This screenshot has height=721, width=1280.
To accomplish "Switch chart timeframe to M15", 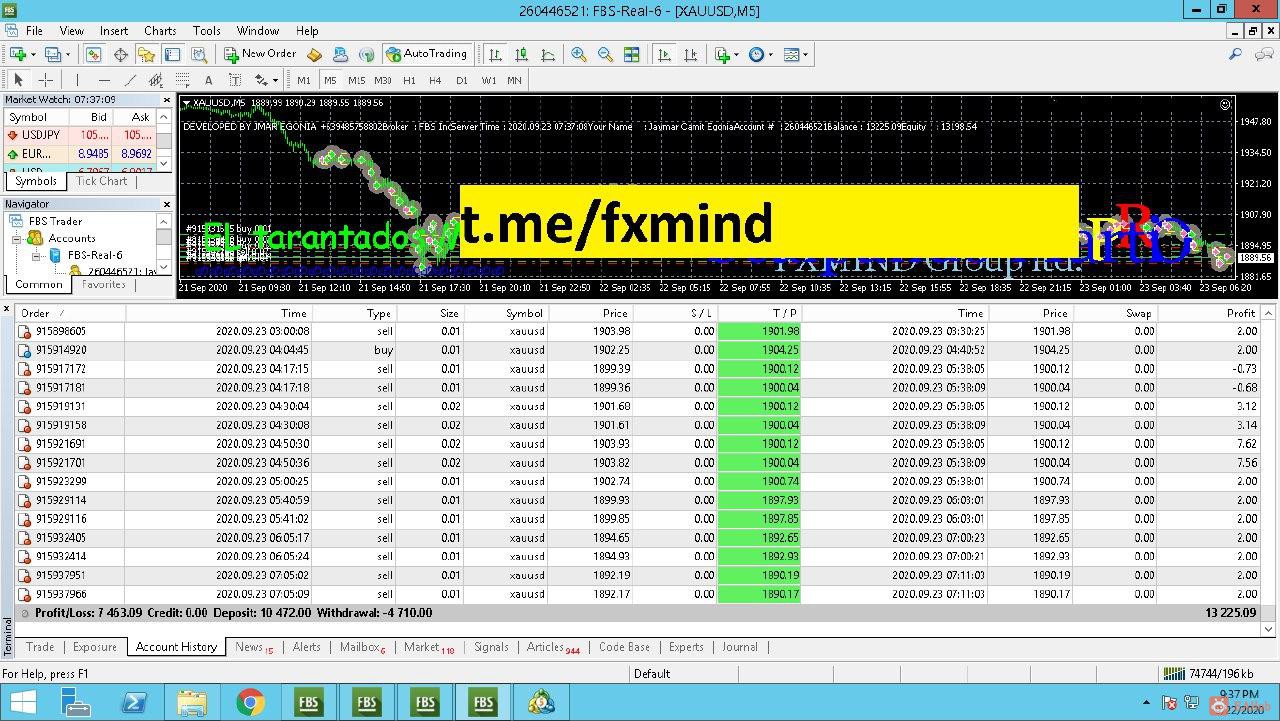I will (357, 80).
